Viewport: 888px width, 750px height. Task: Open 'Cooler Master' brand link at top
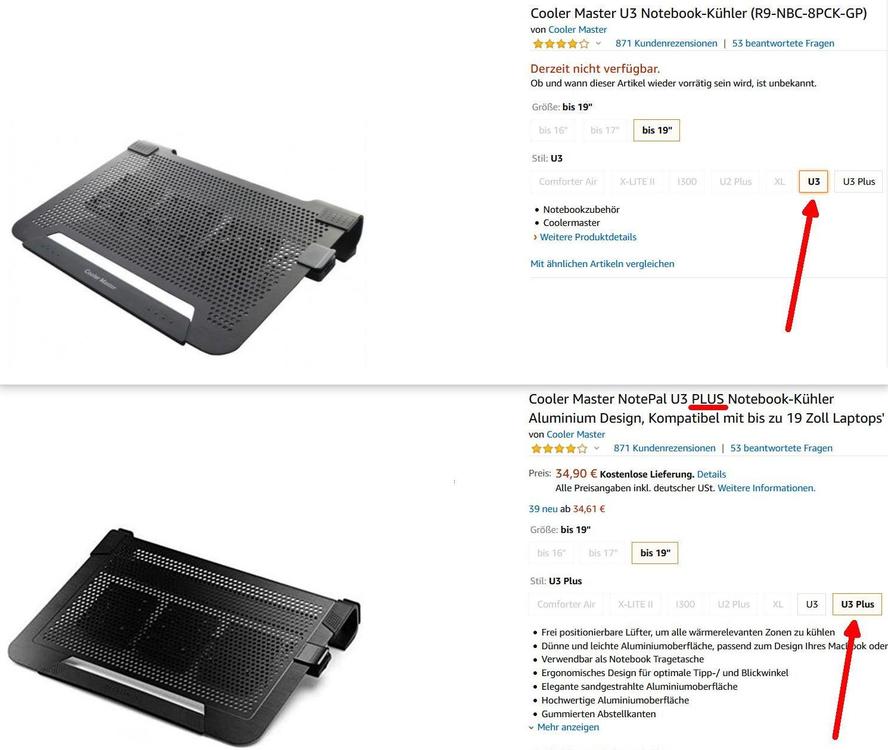(577, 29)
